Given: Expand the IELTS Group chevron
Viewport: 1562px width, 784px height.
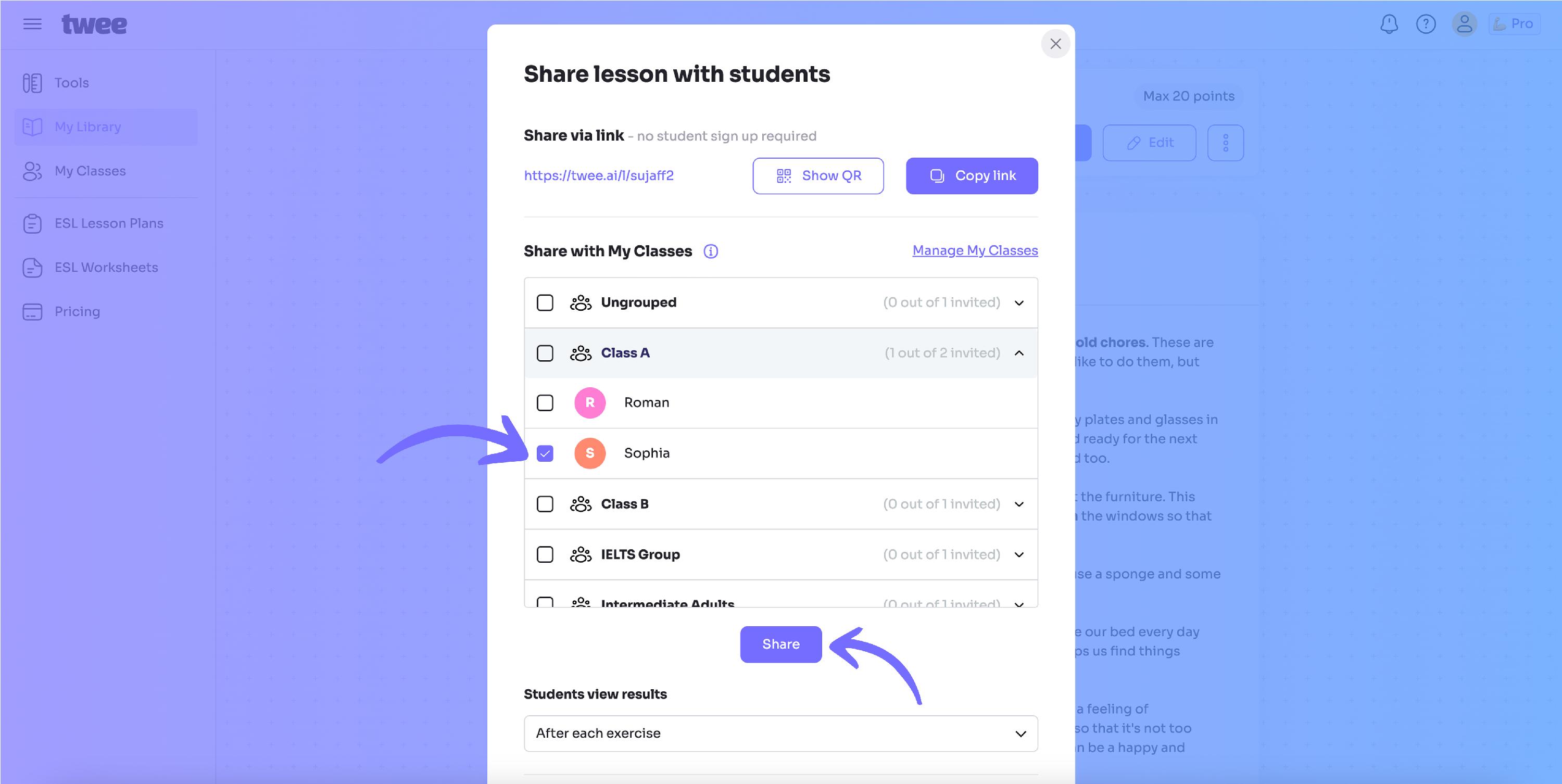Looking at the screenshot, I should (1019, 555).
